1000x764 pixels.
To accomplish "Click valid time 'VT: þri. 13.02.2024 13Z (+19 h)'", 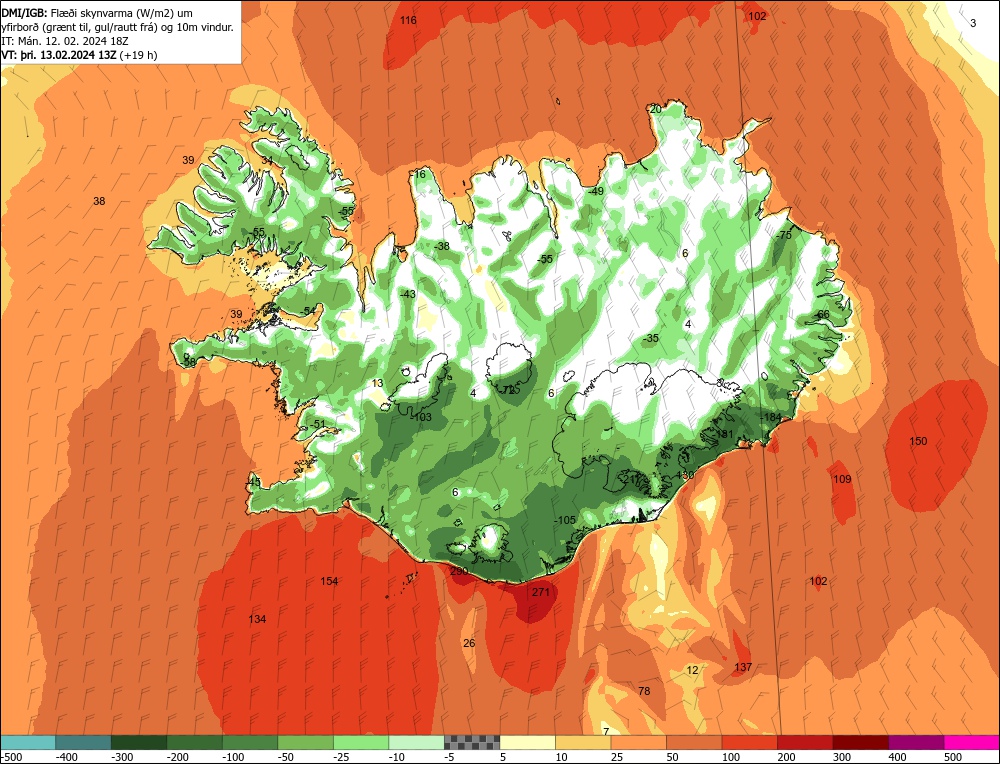I will click(79, 55).
